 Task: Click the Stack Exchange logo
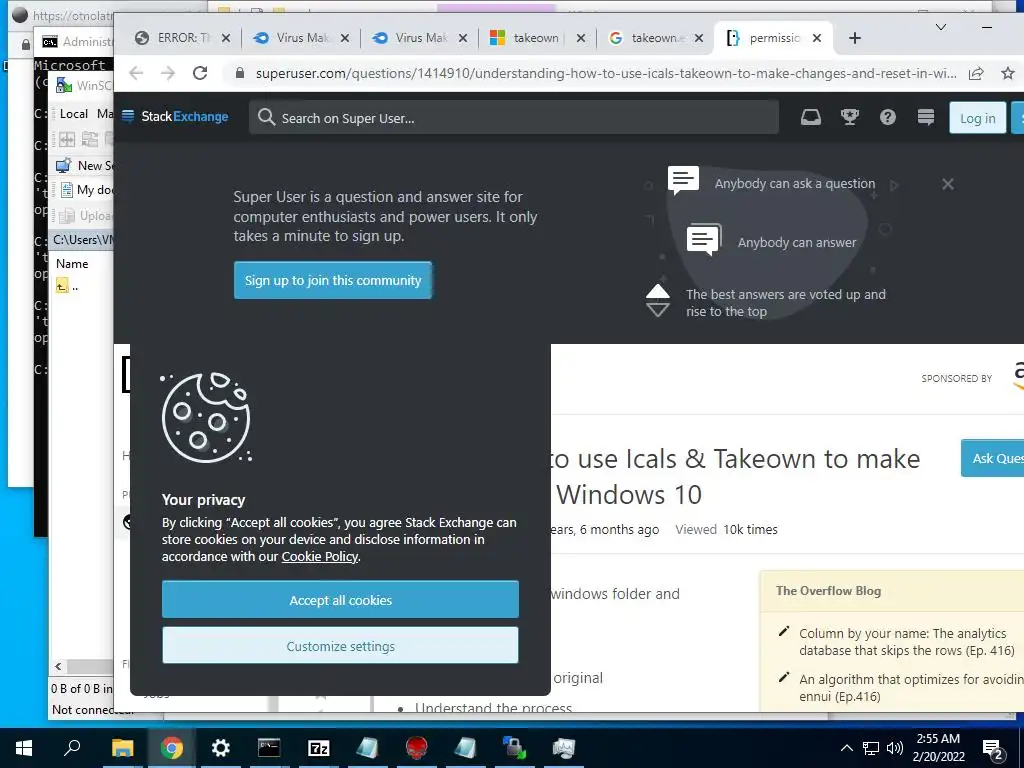(x=175, y=117)
